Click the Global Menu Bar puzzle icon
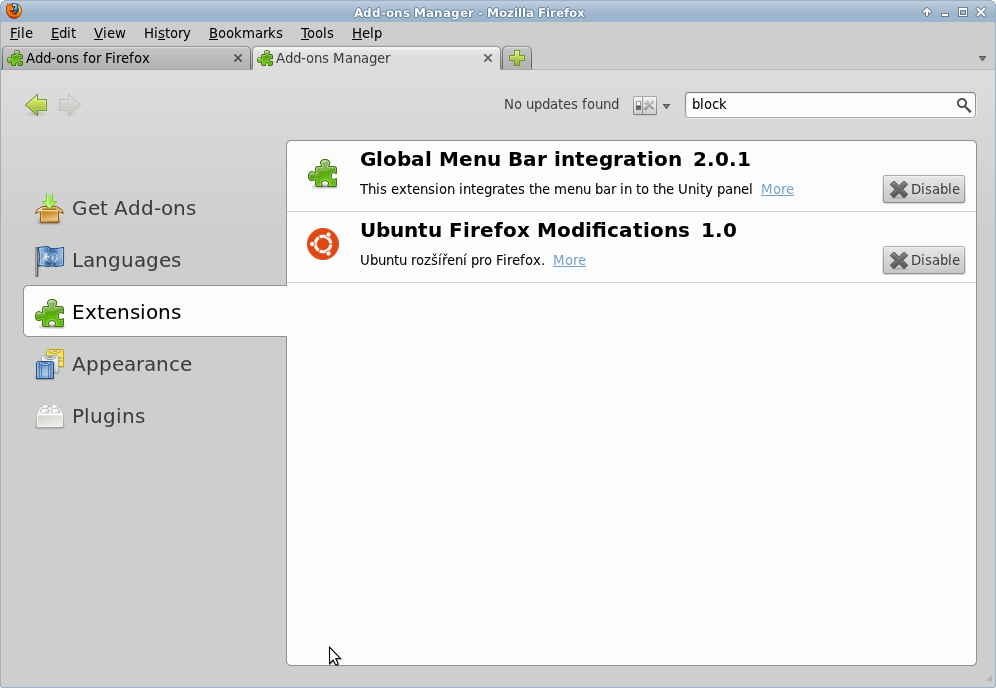 click(x=323, y=173)
